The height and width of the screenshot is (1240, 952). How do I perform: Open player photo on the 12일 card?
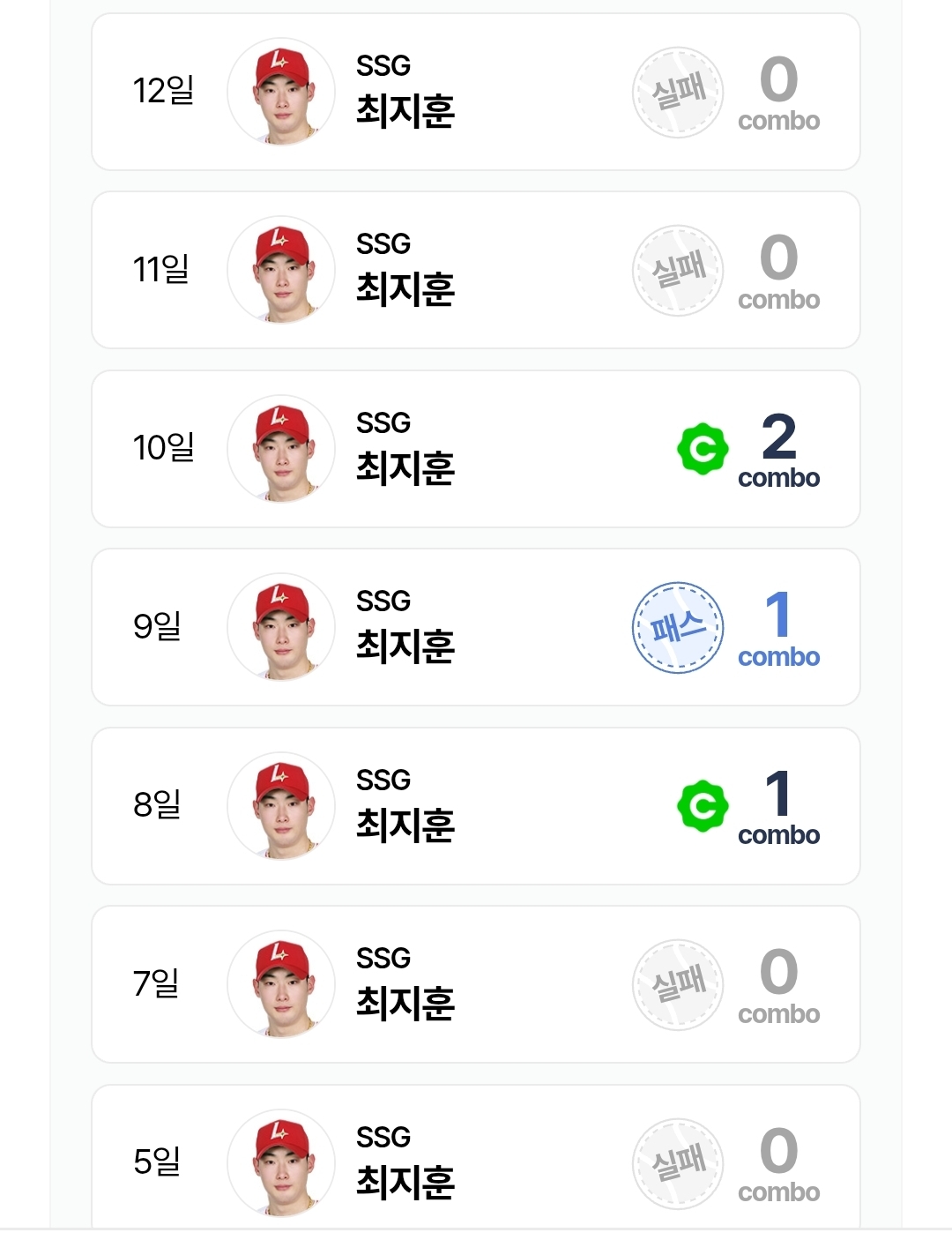pyautogui.click(x=282, y=93)
